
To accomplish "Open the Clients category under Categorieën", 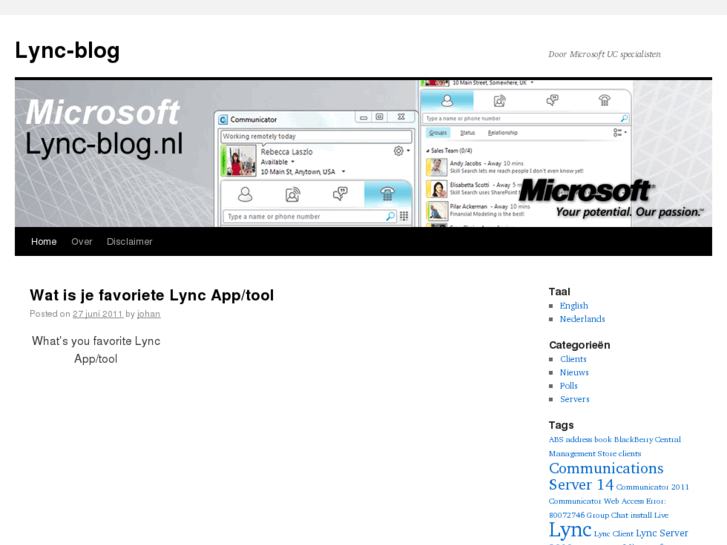I will click(x=573, y=359).
